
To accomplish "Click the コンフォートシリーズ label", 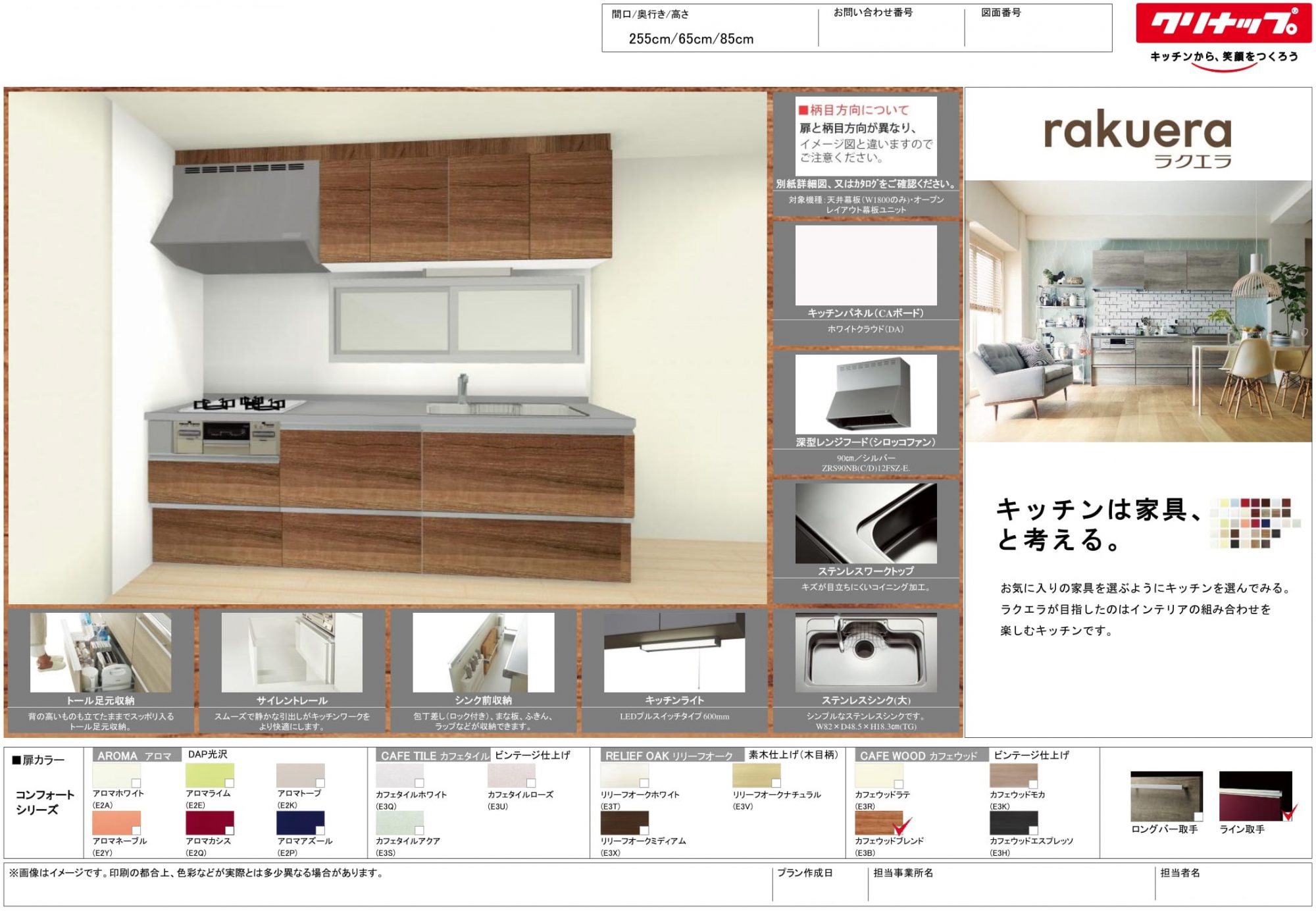I will pyautogui.click(x=45, y=802).
